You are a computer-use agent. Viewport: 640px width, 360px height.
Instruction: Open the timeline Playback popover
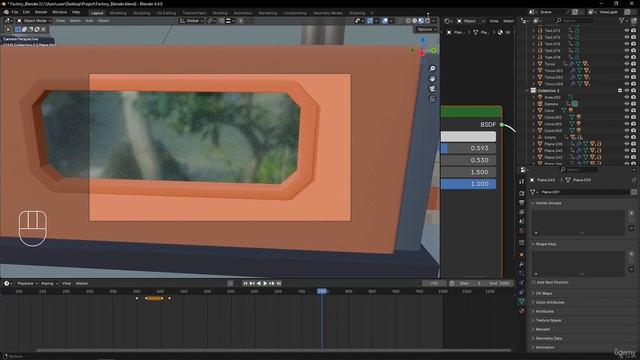(x=27, y=283)
